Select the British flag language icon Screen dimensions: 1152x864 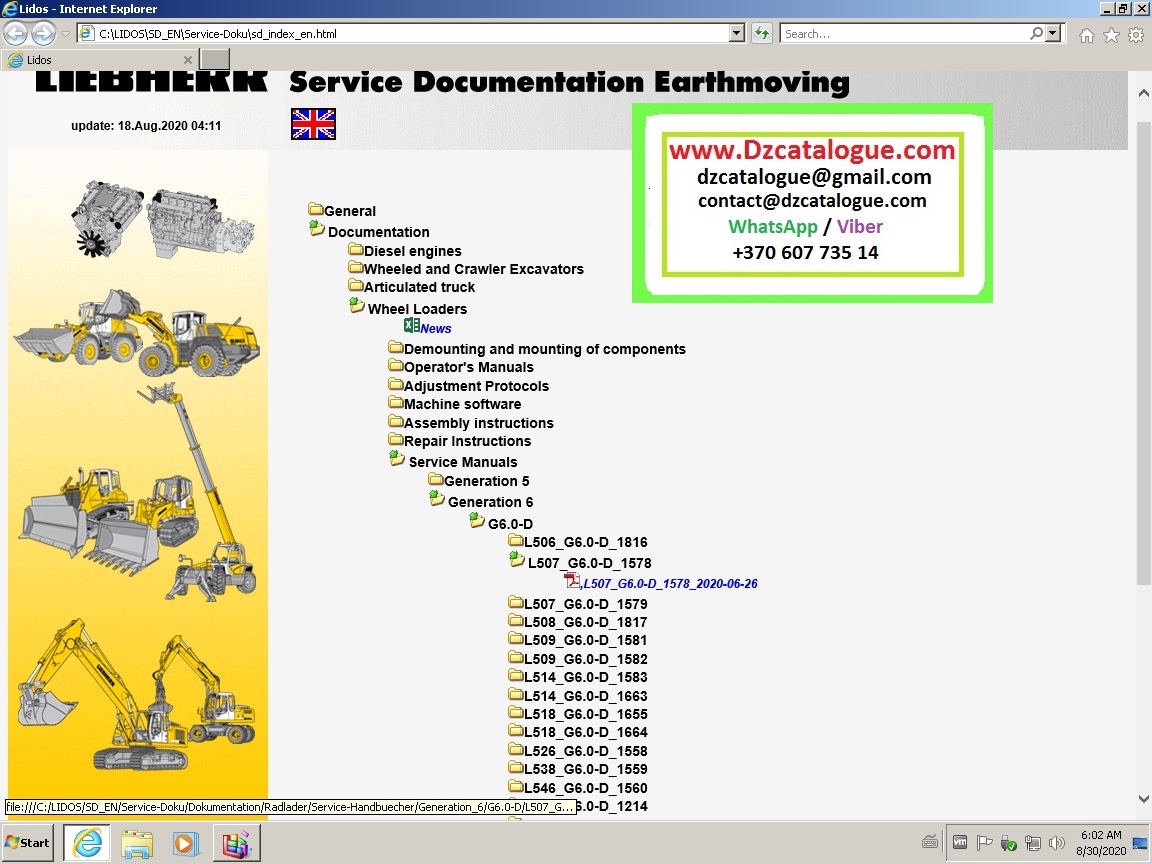[313, 123]
